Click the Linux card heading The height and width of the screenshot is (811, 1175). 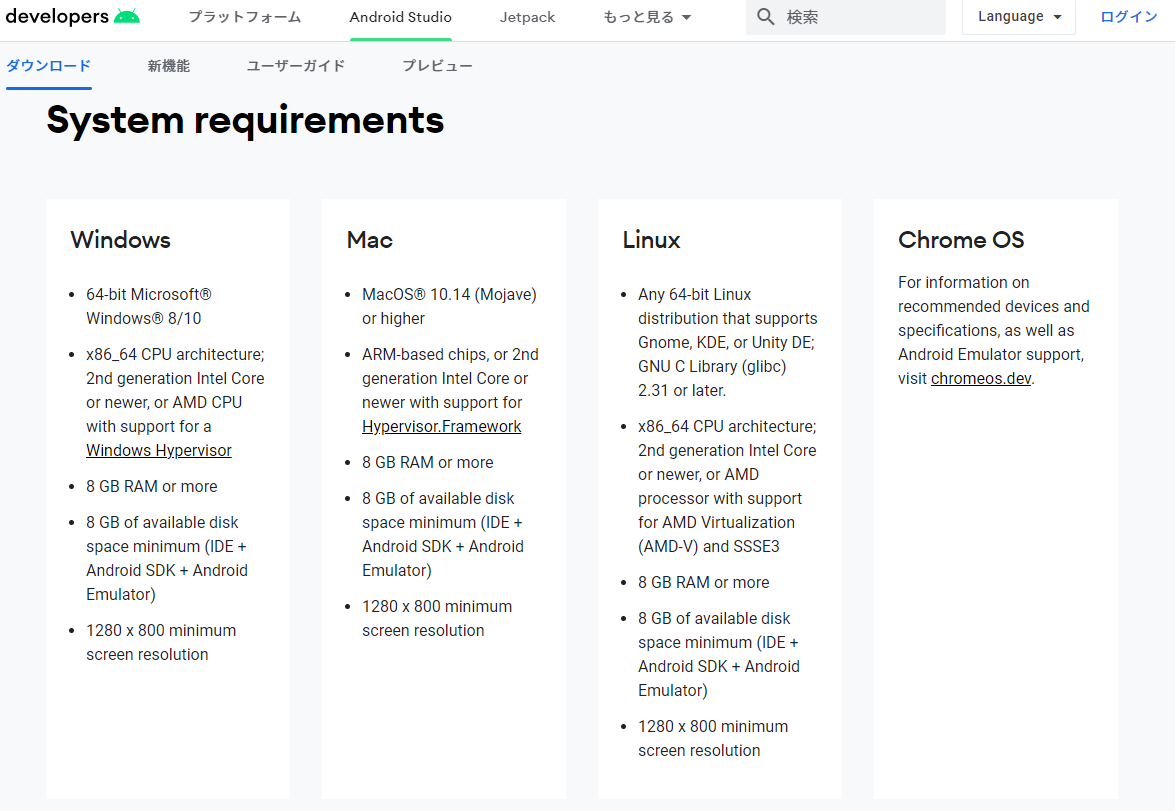[651, 240]
